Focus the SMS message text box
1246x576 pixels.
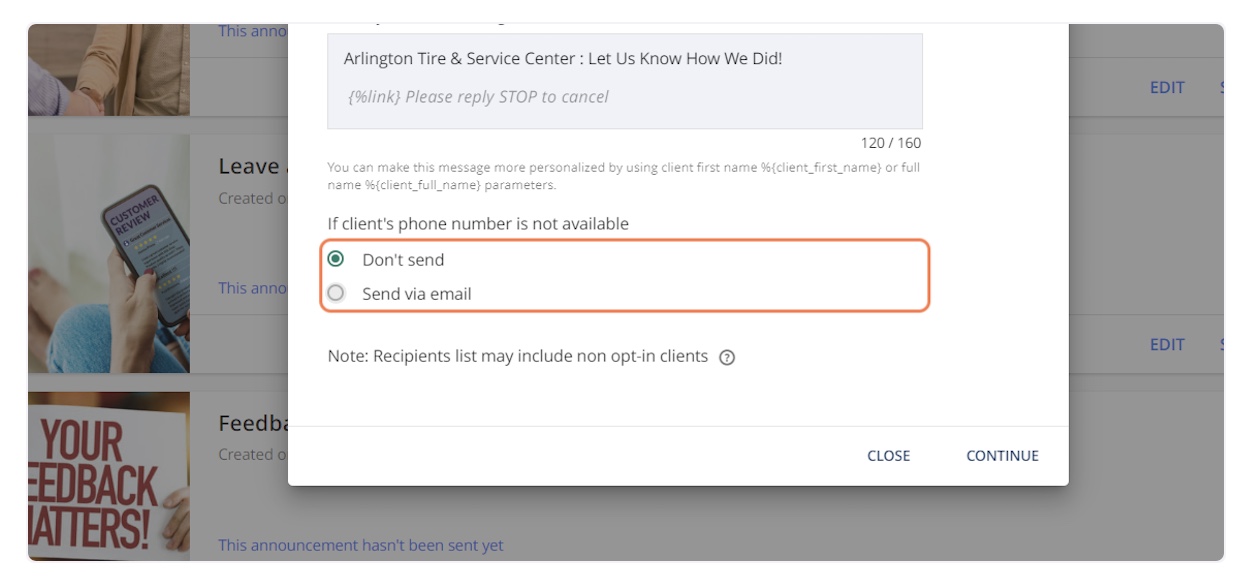(625, 81)
